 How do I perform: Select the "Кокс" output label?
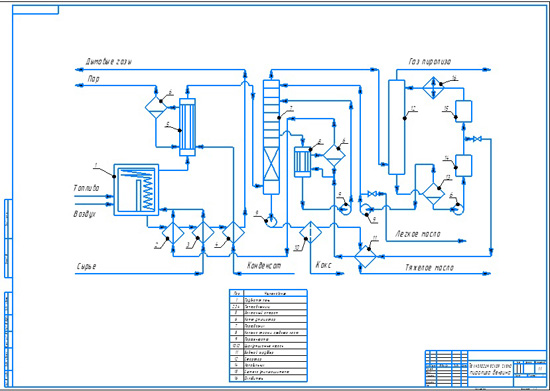coord(324,264)
